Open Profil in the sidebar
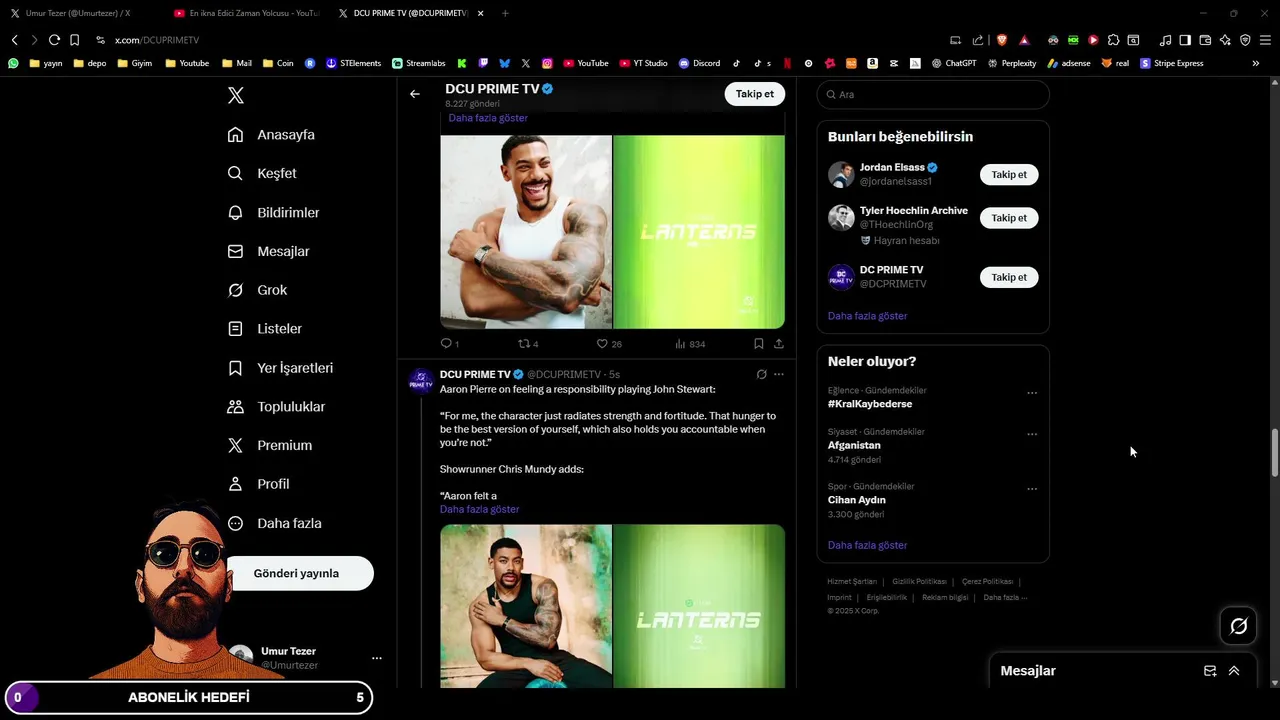The height and width of the screenshot is (720, 1280). click(259, 484)
